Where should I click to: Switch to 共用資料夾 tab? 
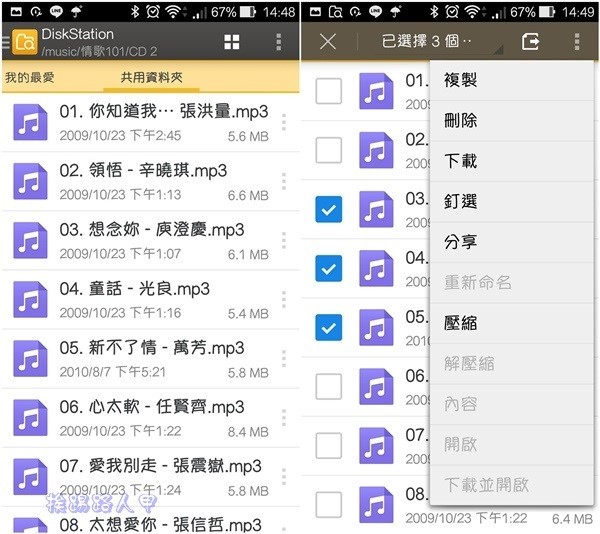pyautogui.click(x=151, y=78)
